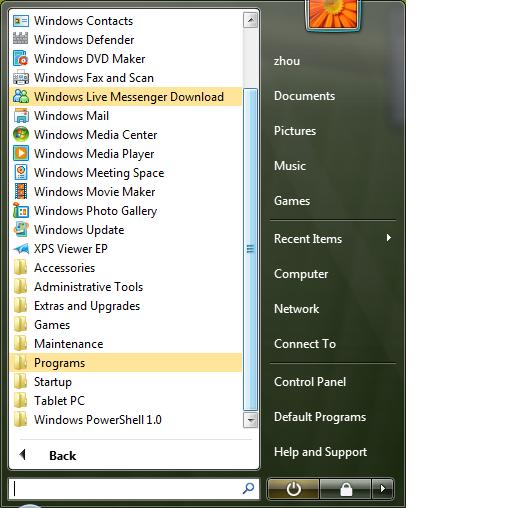Click the Administrative Tools folder icon
The image size is (512, 508).
(x=21, y=286)
